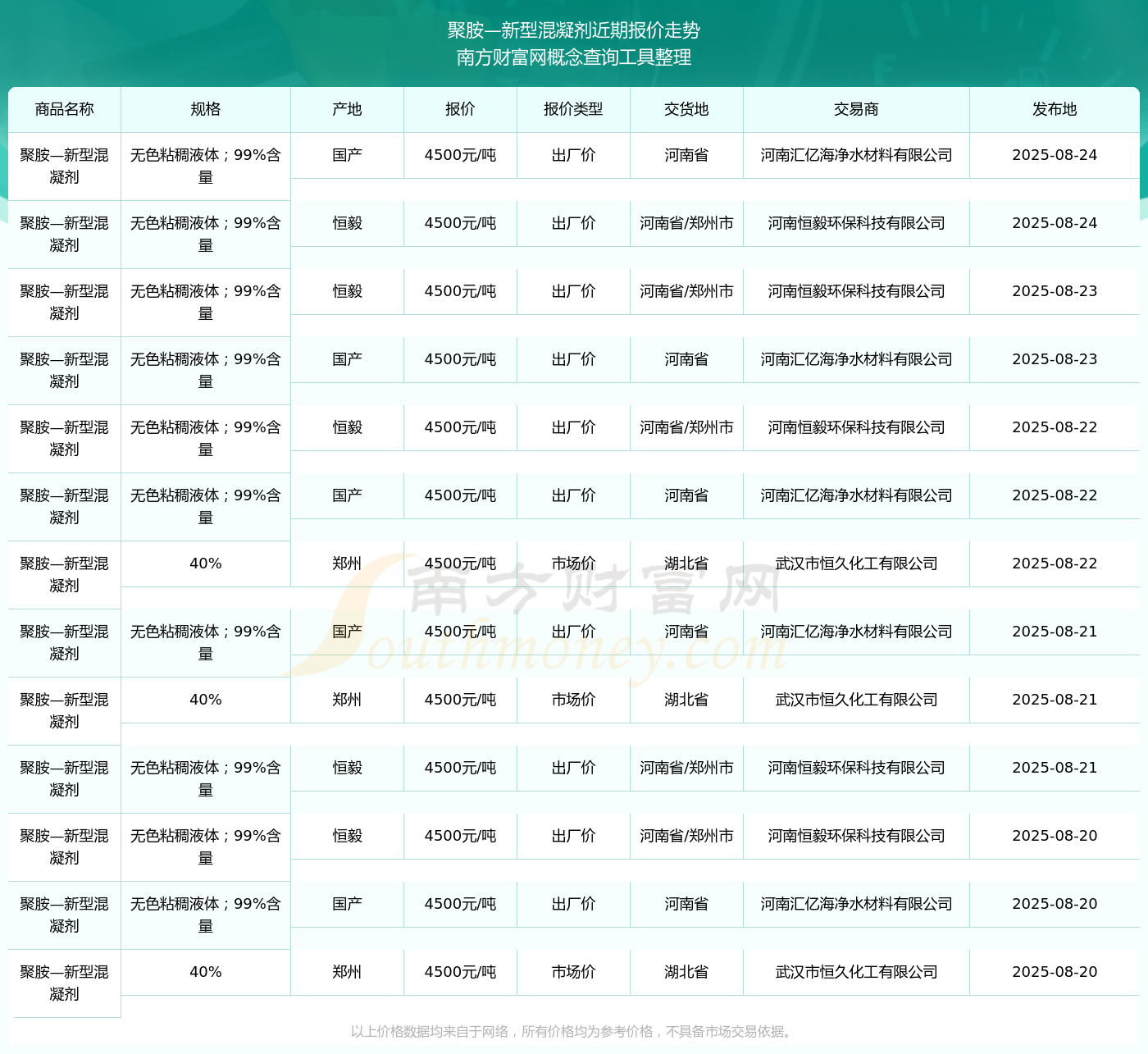Click 河南恒毅环保科技有限公司 in the 2025-08-21 row
Screen dimensions: 1148x1054
click(856, 768)
